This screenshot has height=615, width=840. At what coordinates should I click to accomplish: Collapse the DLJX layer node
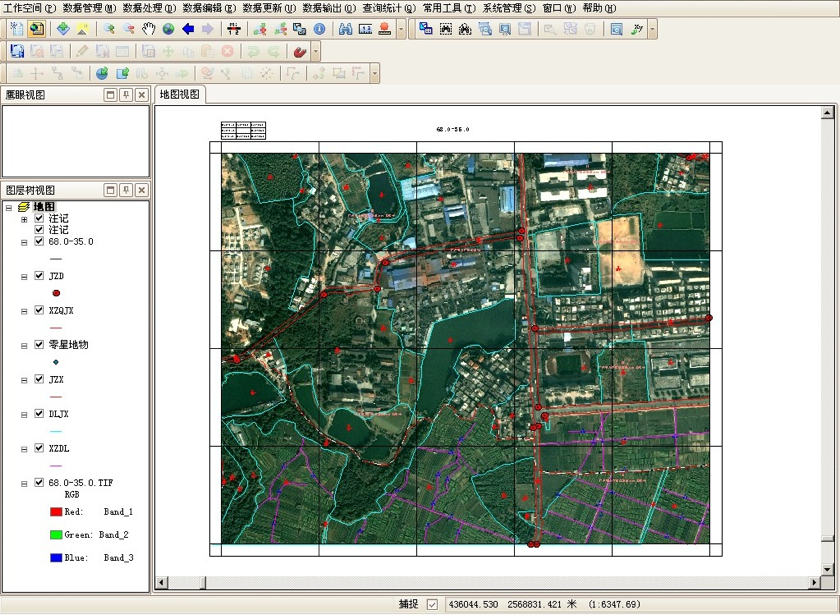pyautogui.click(x=24, y=414)
